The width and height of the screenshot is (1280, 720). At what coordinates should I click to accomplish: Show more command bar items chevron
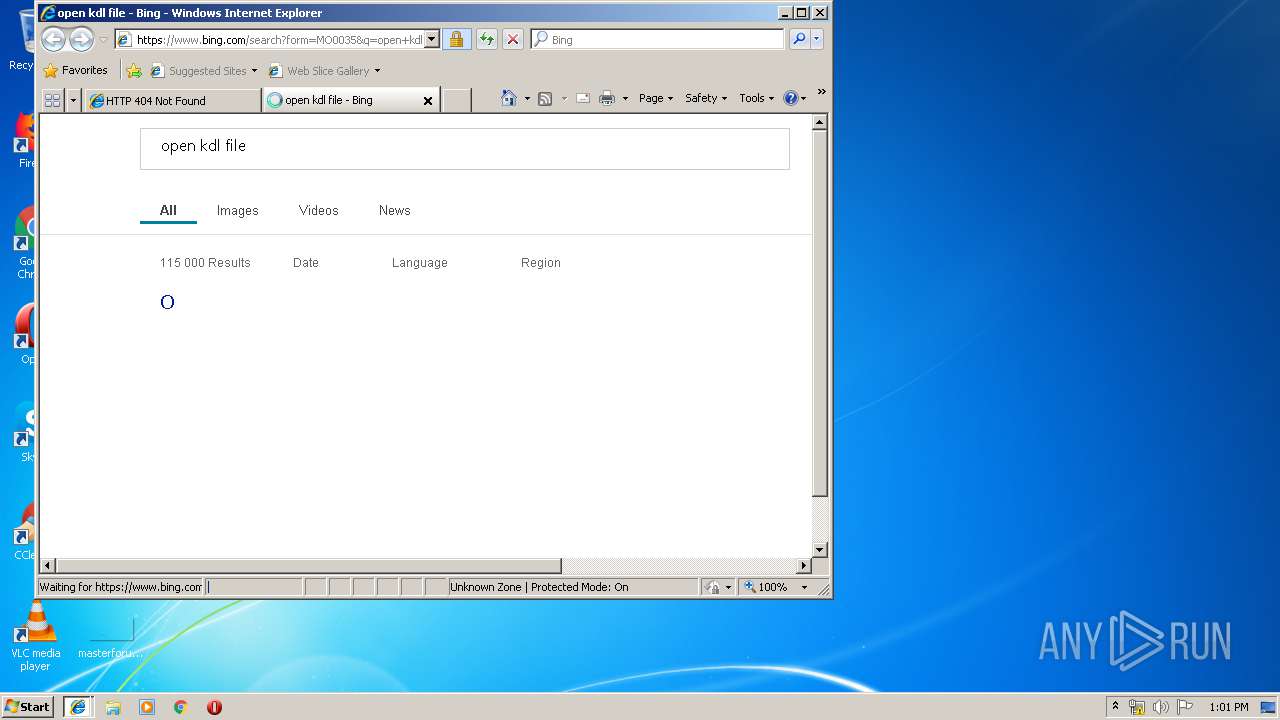(x=822, y=92)
